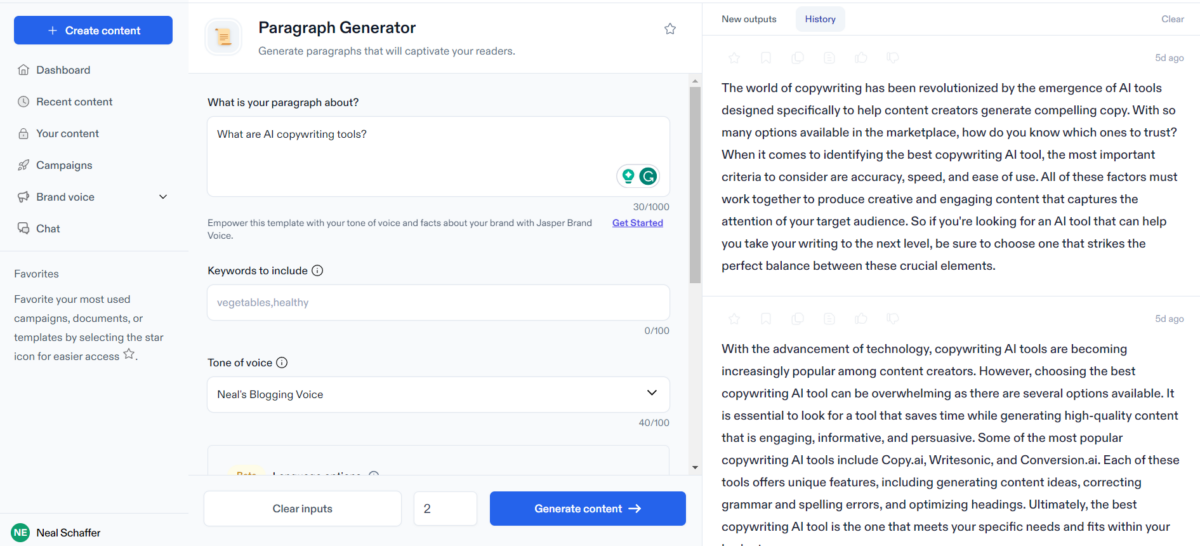
Task: Click the Chat bubble icon in sidebar
Action: coord(23,229)
